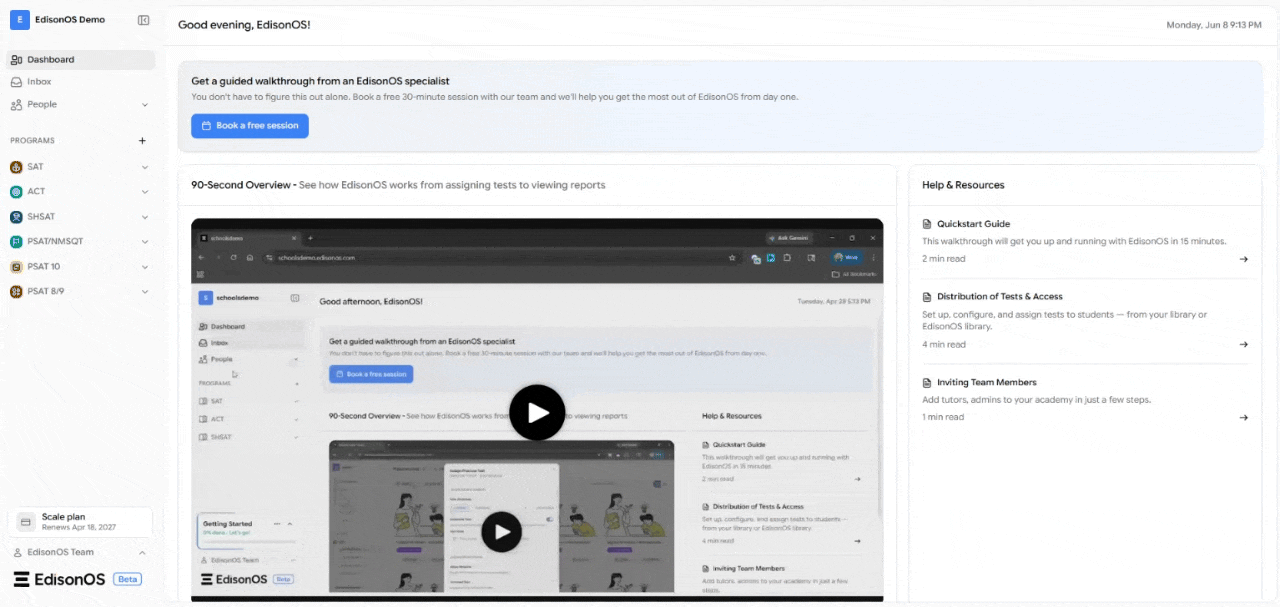Select the SHSAT program label

41,217
